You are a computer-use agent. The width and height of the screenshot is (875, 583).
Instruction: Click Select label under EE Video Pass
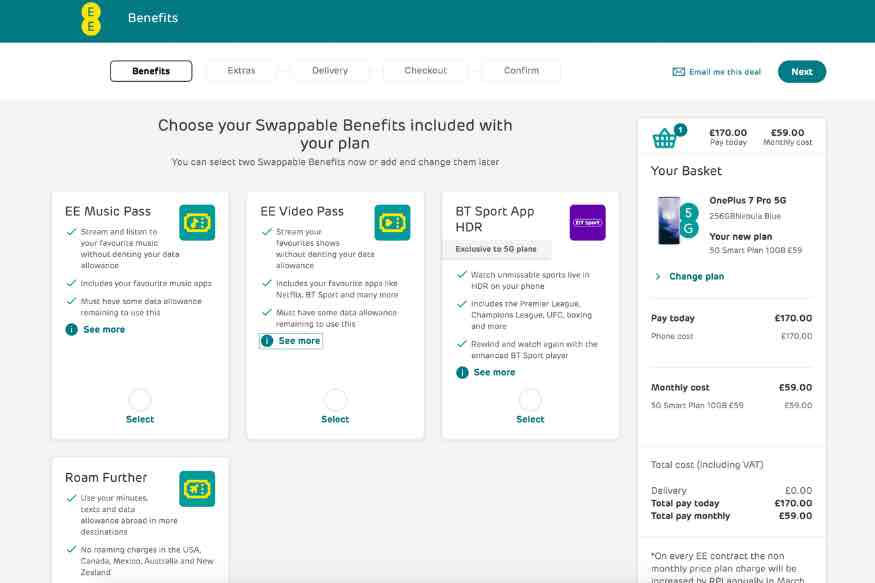335,420
